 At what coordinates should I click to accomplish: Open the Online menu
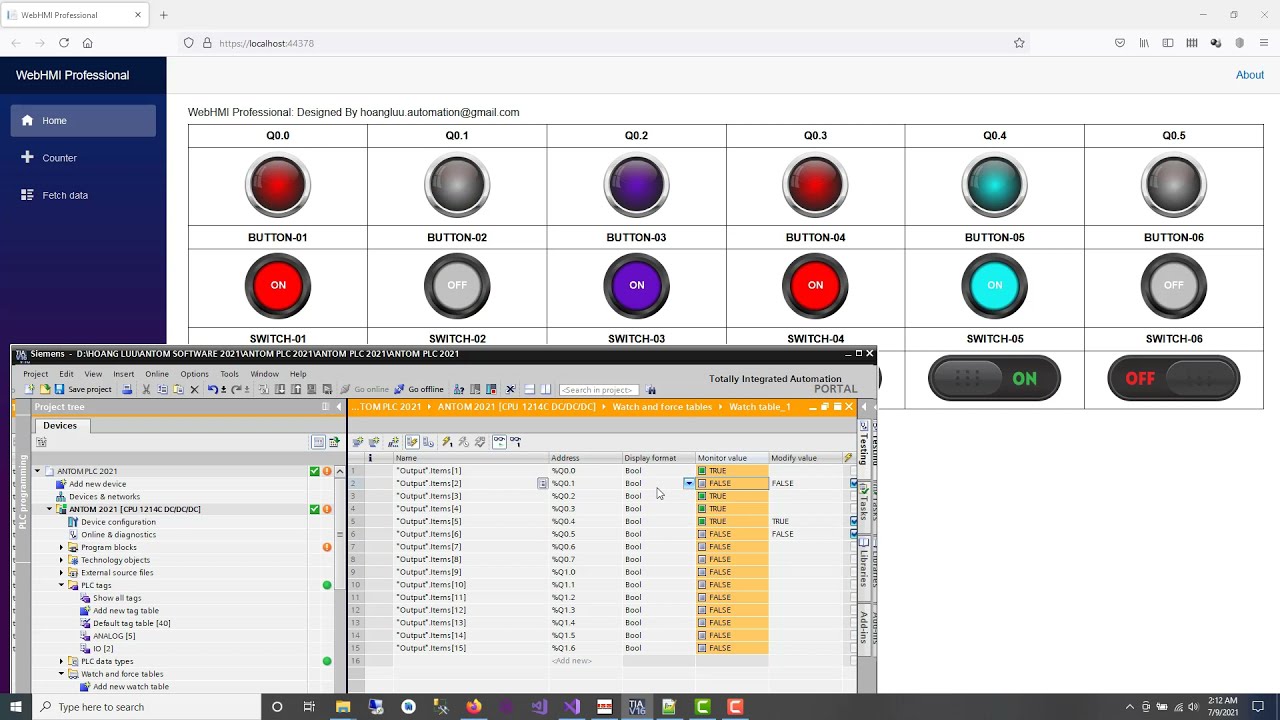(x=157, y=374)
